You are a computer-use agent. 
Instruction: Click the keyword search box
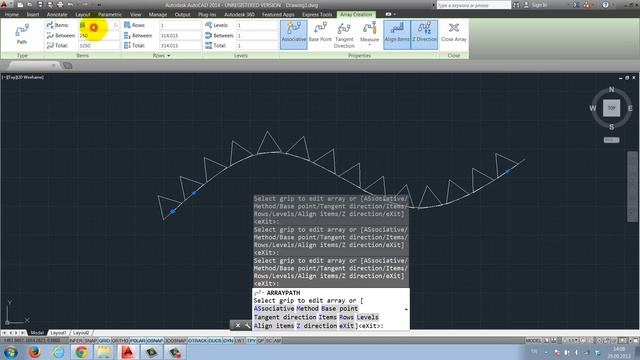click(473, 5)
